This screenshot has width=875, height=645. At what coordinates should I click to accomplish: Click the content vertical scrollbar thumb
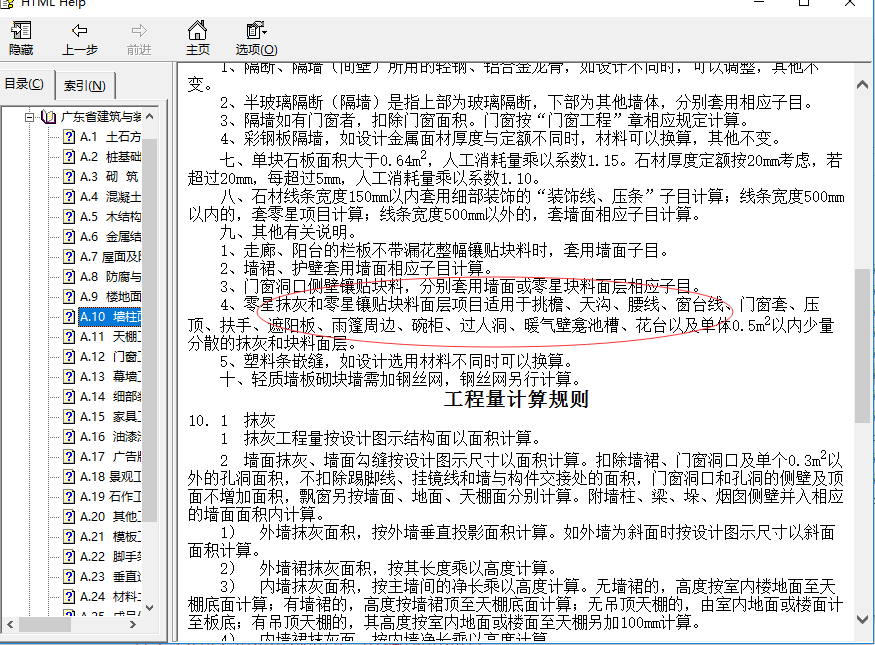tap(862, 345)
